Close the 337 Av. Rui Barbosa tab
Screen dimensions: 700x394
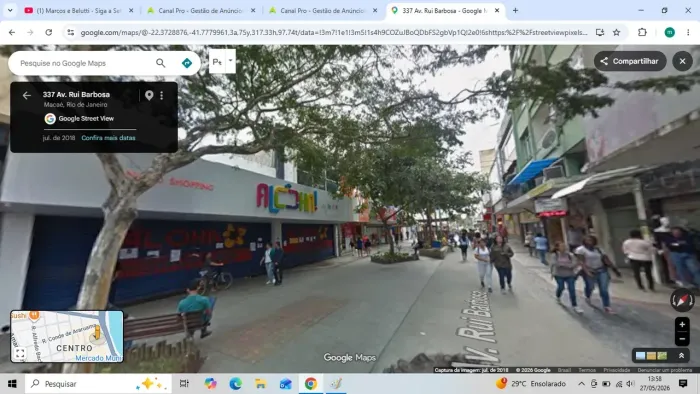[x=497, y=10]
